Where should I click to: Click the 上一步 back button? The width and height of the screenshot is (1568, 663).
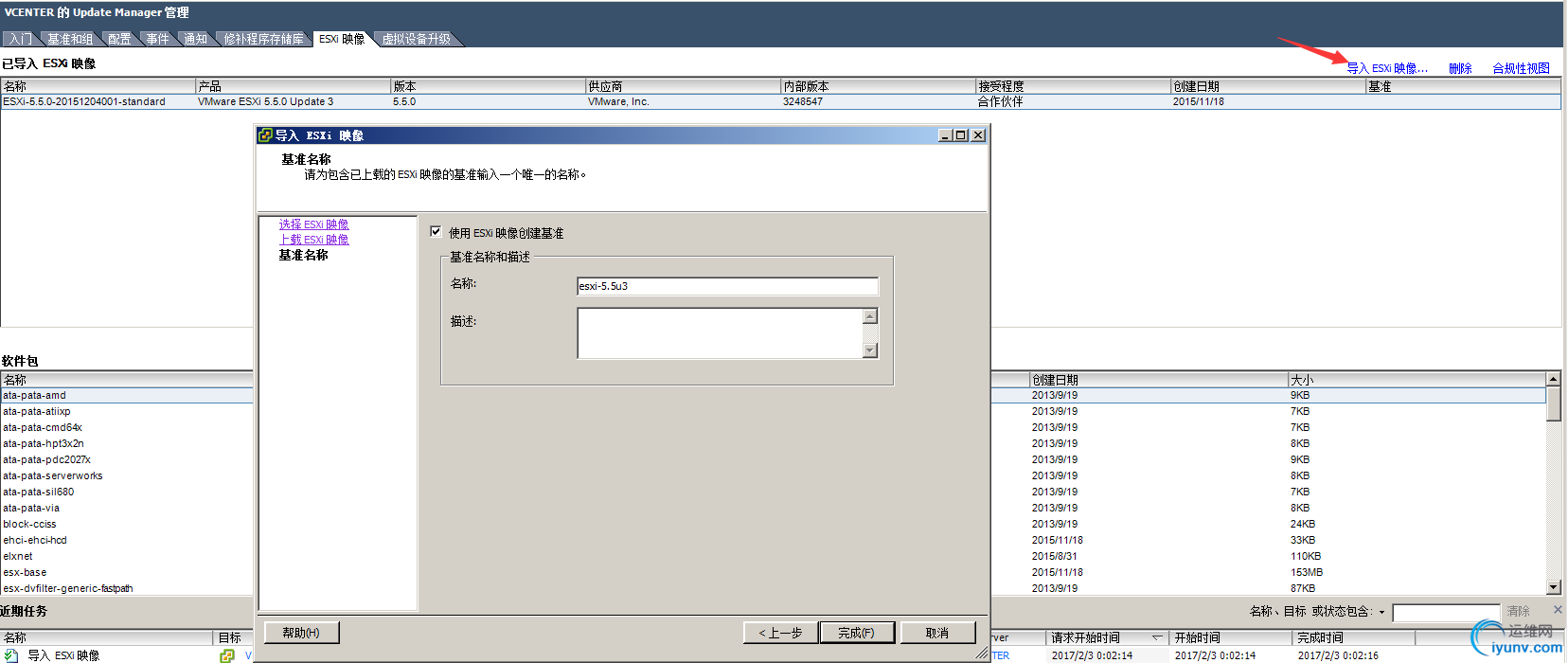[x=780, y=633]
